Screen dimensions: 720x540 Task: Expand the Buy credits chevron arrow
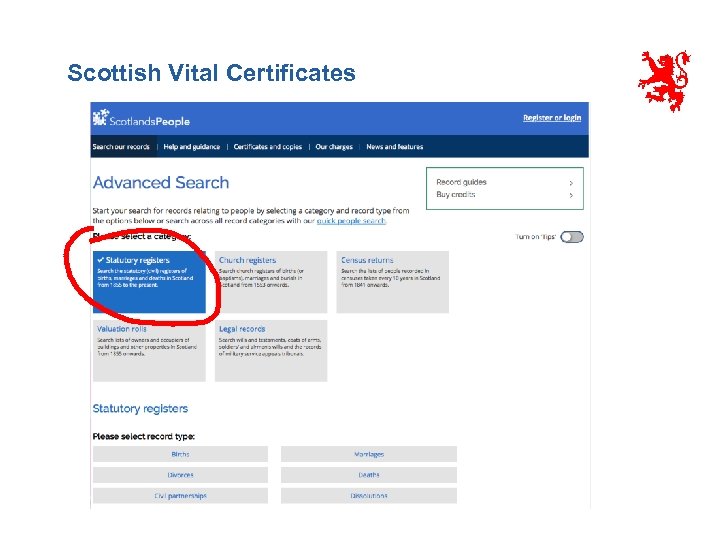tap(571, 195)
